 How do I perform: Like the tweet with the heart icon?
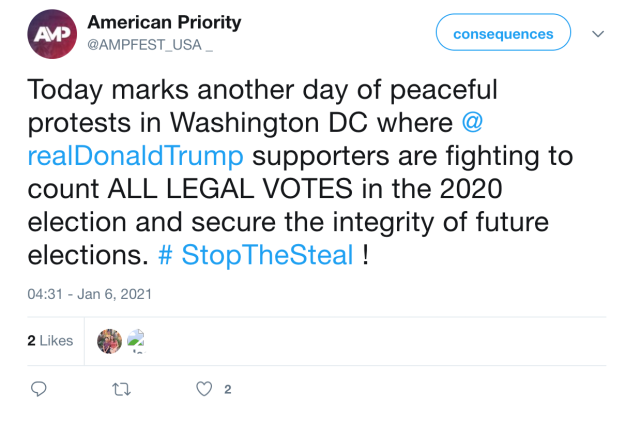point(204,389)
